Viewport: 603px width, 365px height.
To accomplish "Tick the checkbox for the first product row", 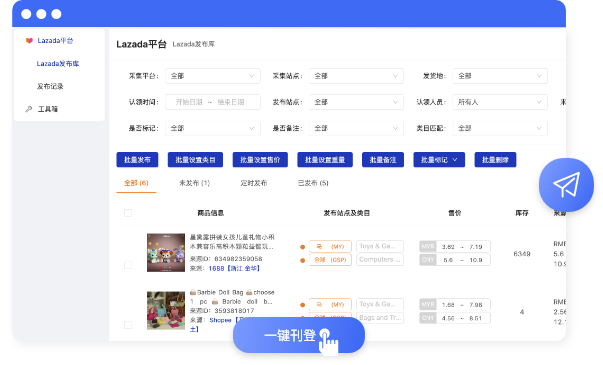I will (x=128, y=265).
